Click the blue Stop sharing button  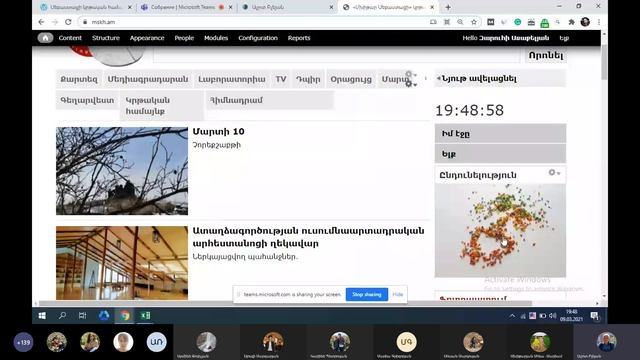click(x=367, y=294)
